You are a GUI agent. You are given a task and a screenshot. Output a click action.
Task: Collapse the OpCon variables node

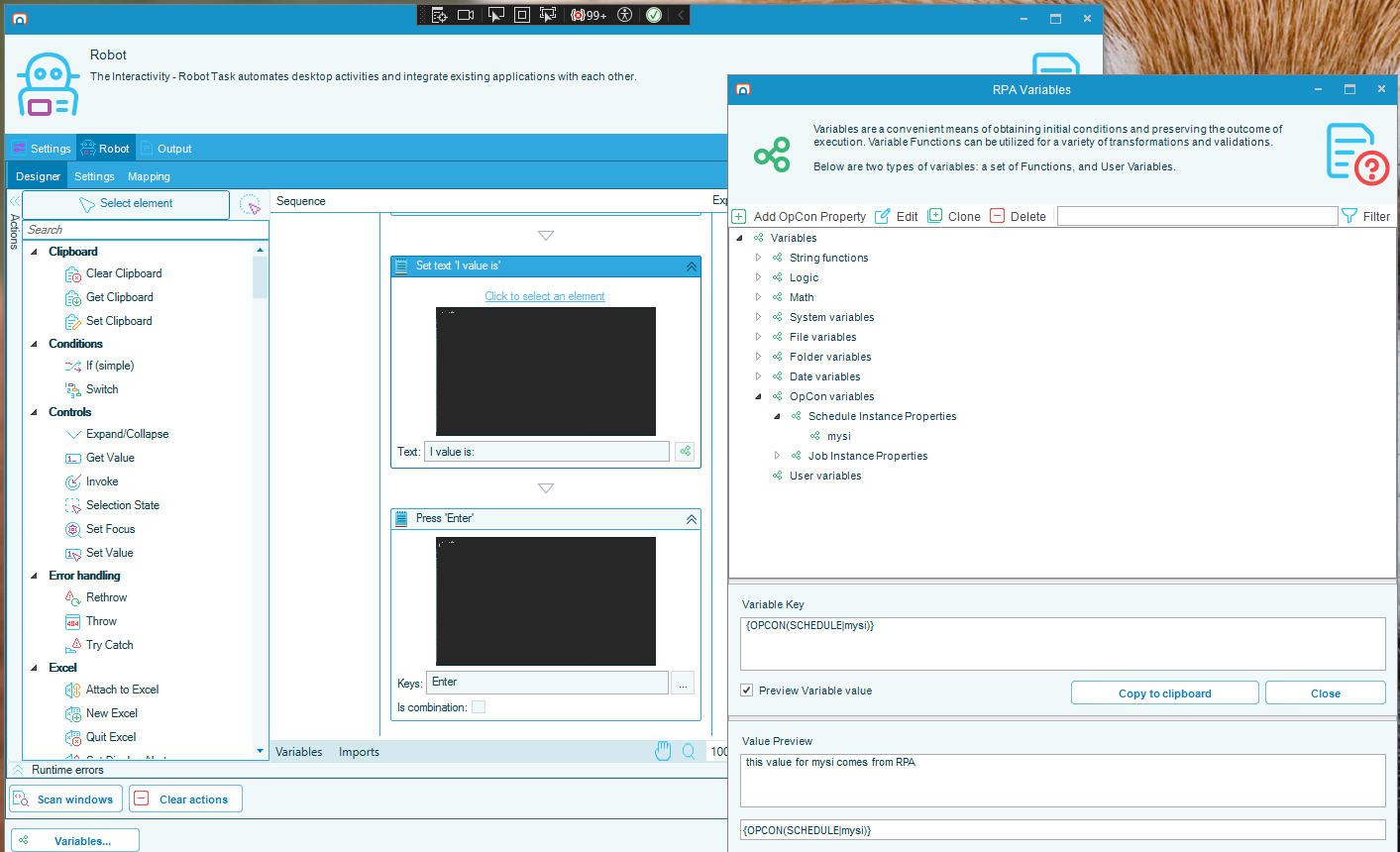[x=757, y=395]
